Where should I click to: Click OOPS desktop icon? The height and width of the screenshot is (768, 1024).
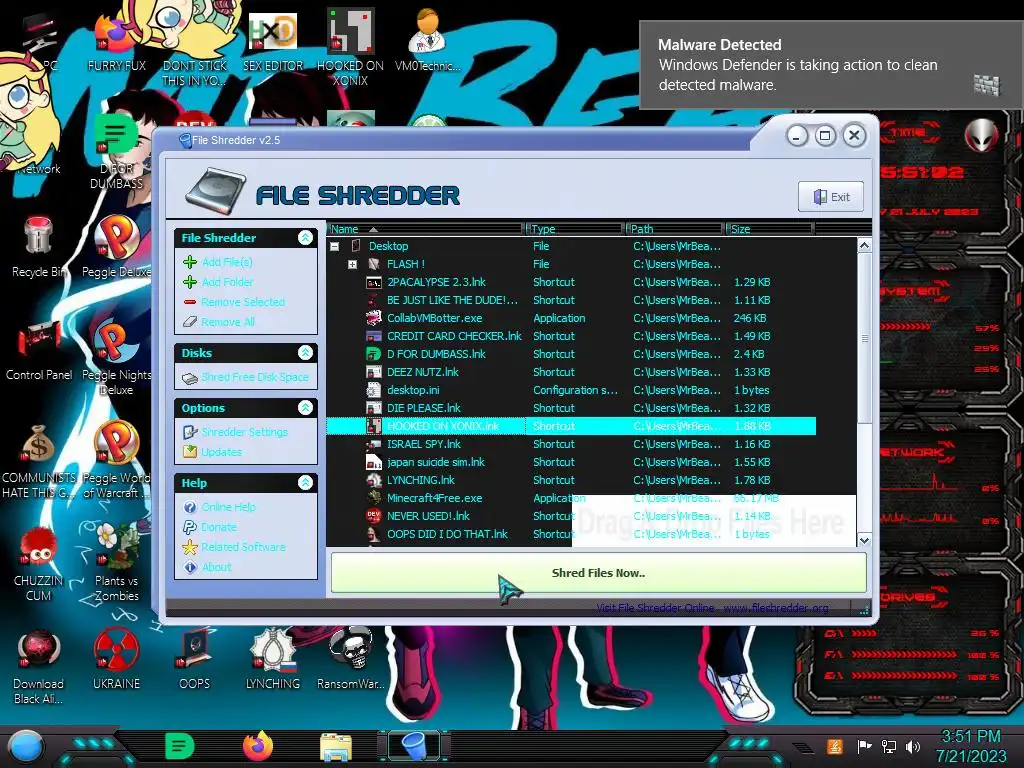click(195, 660)
